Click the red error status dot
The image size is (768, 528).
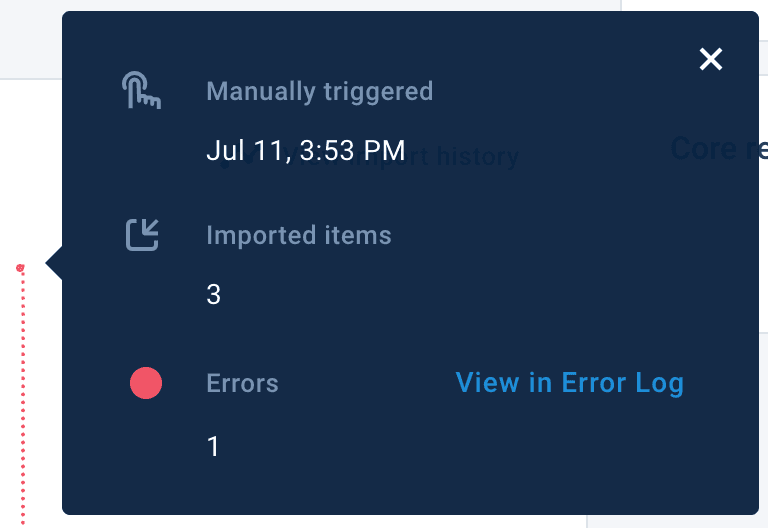click(146, 383)
